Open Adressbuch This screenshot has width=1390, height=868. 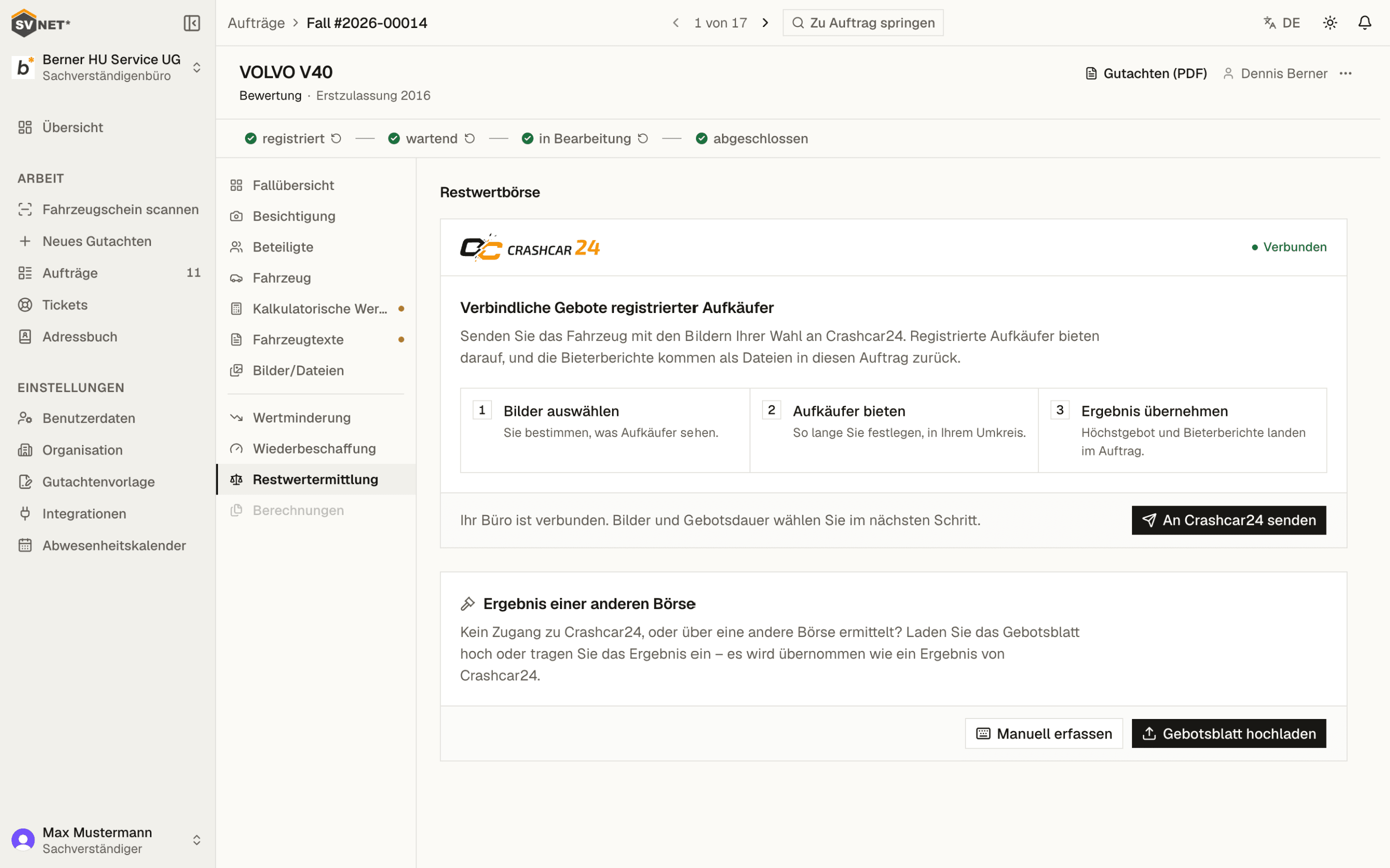pyautogui.click(x=107, y=336)
